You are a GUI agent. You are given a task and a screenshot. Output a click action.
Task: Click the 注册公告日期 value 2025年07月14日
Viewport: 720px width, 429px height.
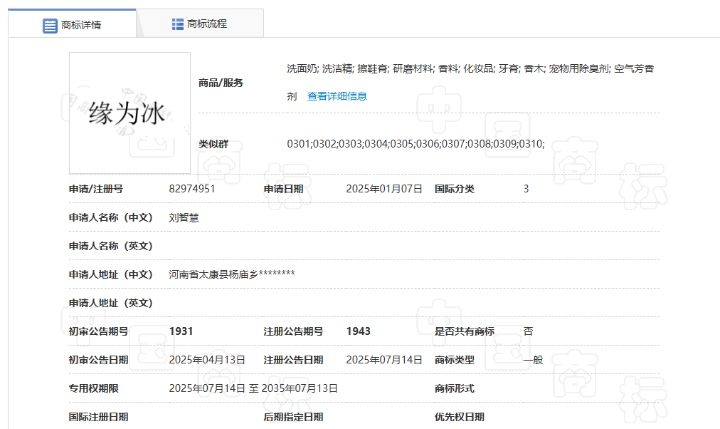tap(385, 359)
